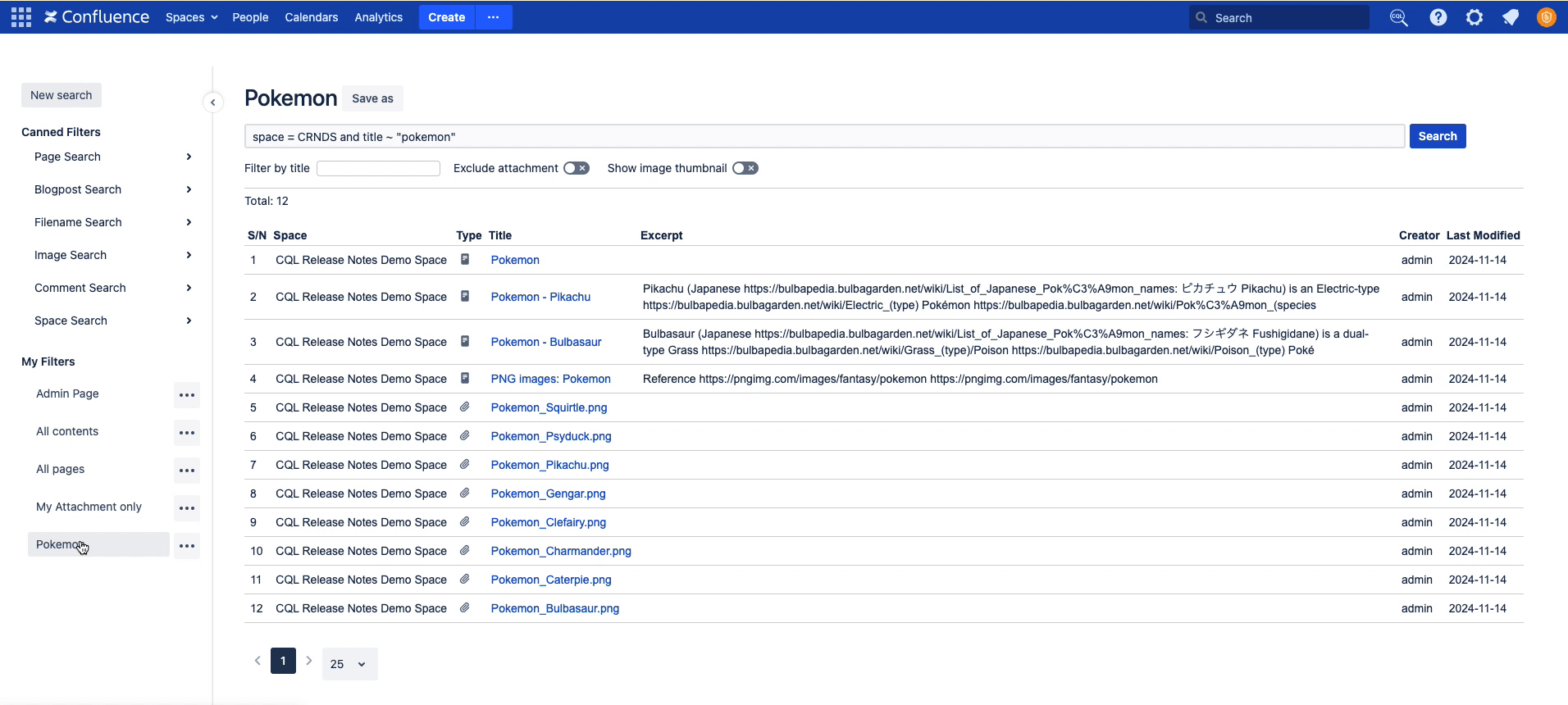1568x705 pixels.
Task: Open more options for Admin Page filter
Action: [x=187, y=395]
